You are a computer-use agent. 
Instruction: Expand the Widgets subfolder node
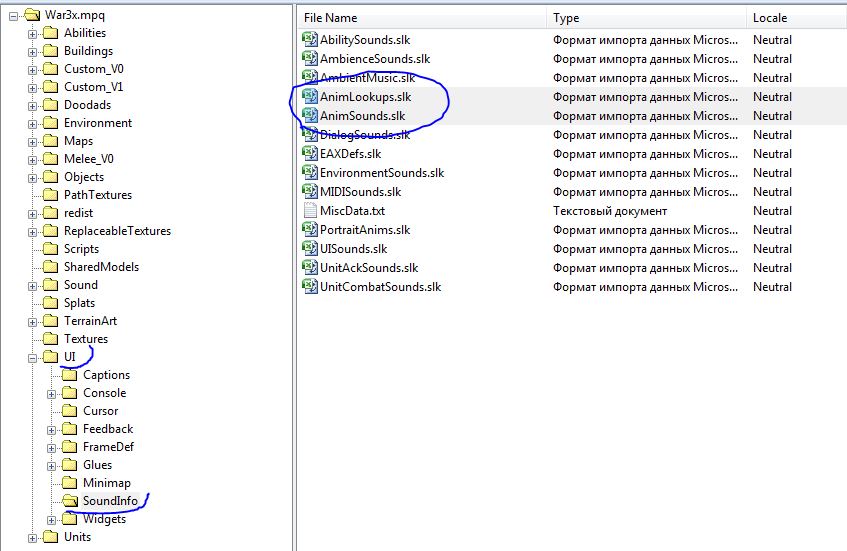(51, 520)
